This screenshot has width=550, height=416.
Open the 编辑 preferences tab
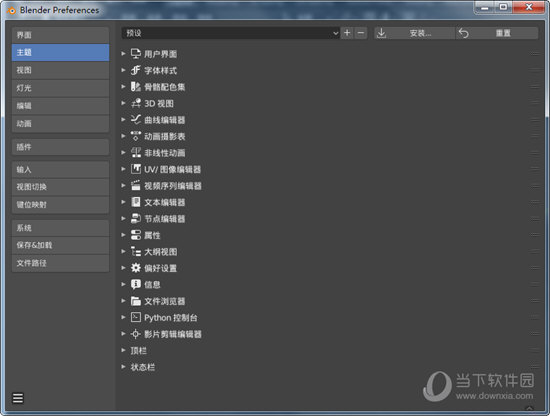click(x=60, y=106)
